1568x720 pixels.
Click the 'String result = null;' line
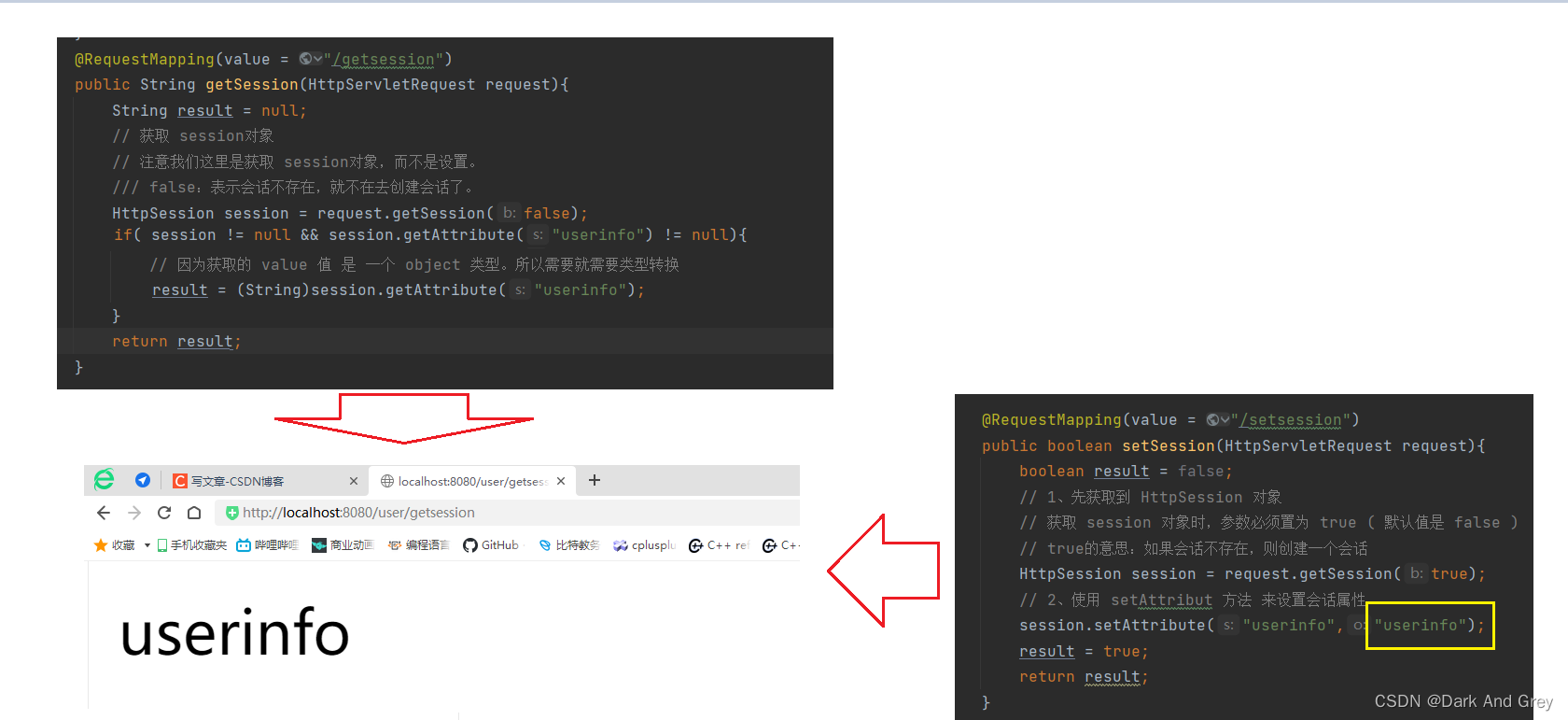(209, 111)
